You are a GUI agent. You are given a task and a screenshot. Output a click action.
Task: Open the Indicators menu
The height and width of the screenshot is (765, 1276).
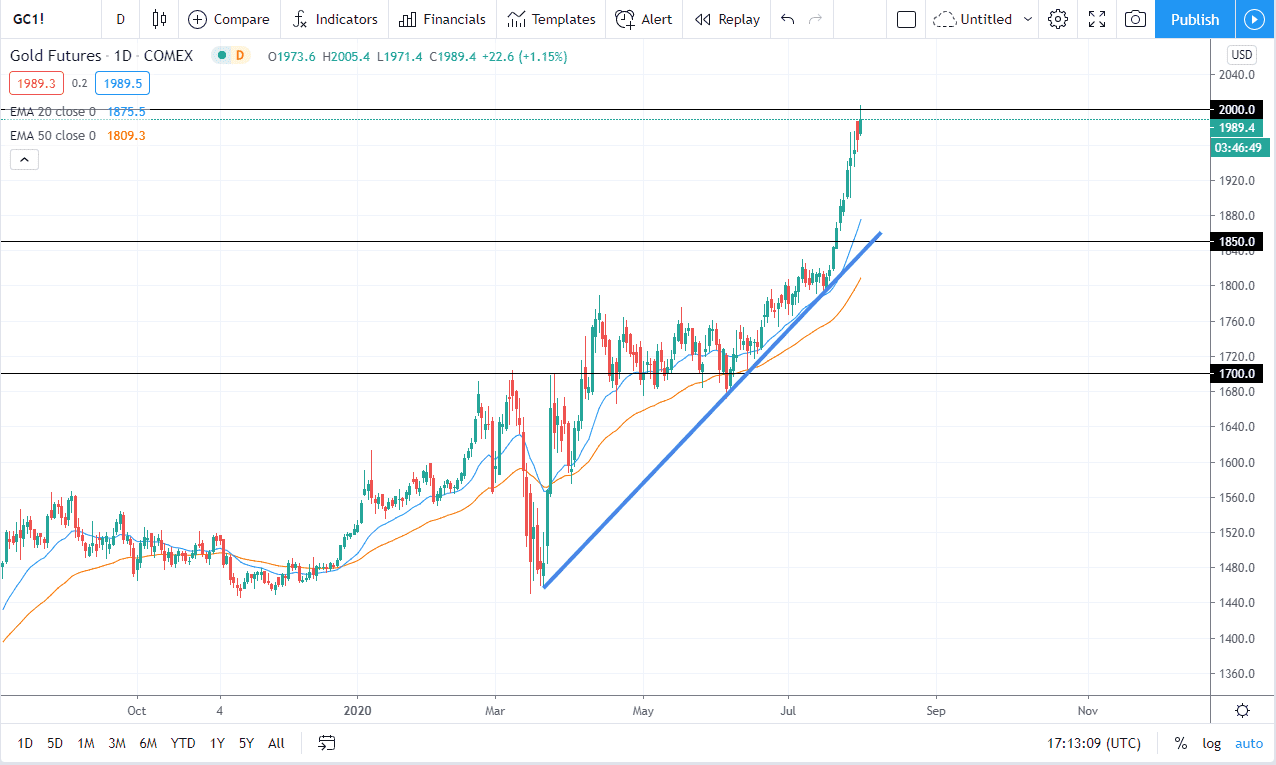click(335, 19)
